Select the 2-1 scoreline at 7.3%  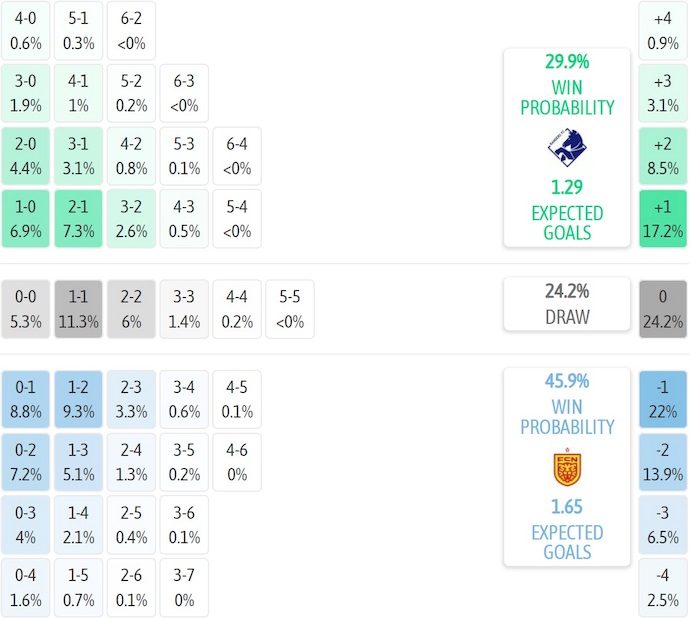(79, 218)
